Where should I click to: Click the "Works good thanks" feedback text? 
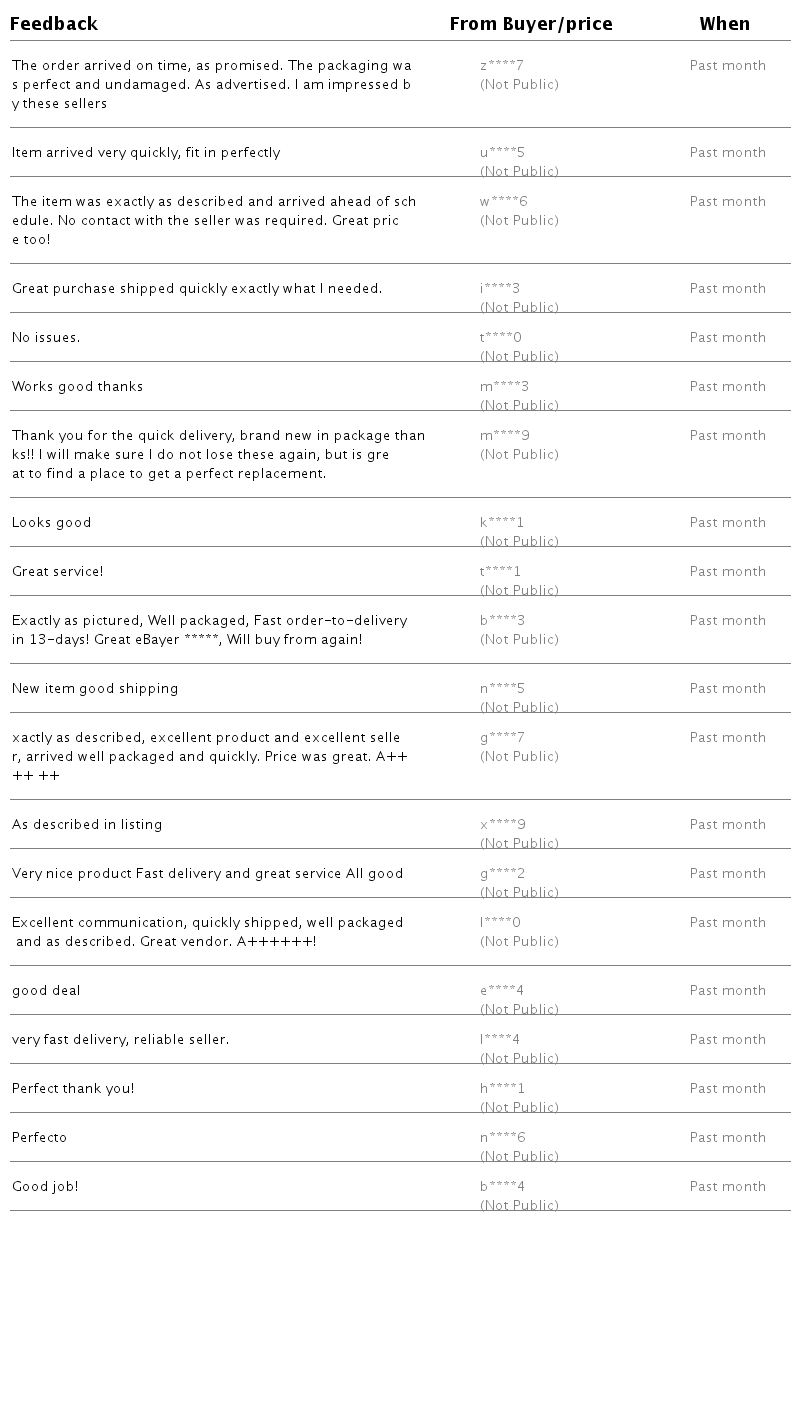coord(77,387)
